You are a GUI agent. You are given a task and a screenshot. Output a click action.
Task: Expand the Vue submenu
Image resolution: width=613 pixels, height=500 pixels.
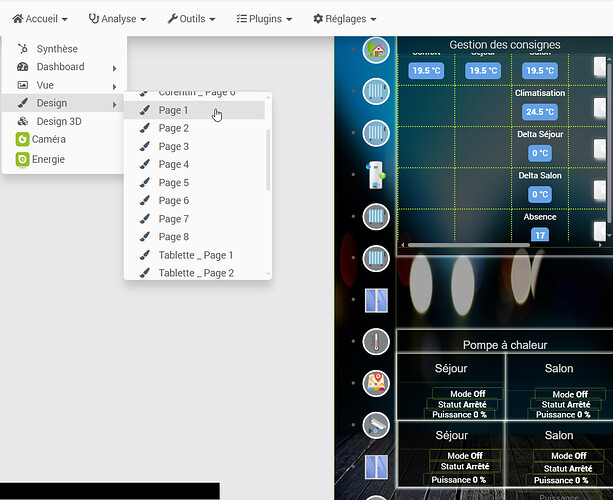click(x=65, y=85)
